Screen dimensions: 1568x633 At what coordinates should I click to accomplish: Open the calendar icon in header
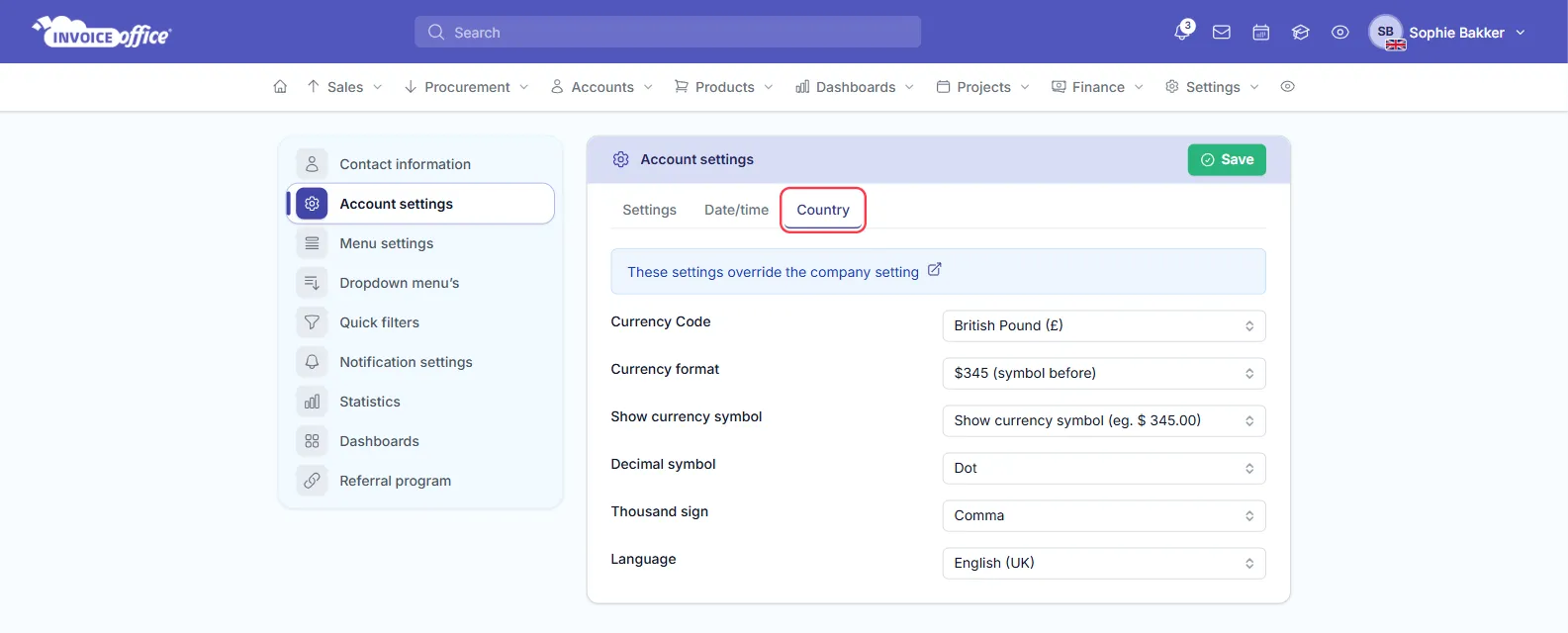pos(1261,33)
